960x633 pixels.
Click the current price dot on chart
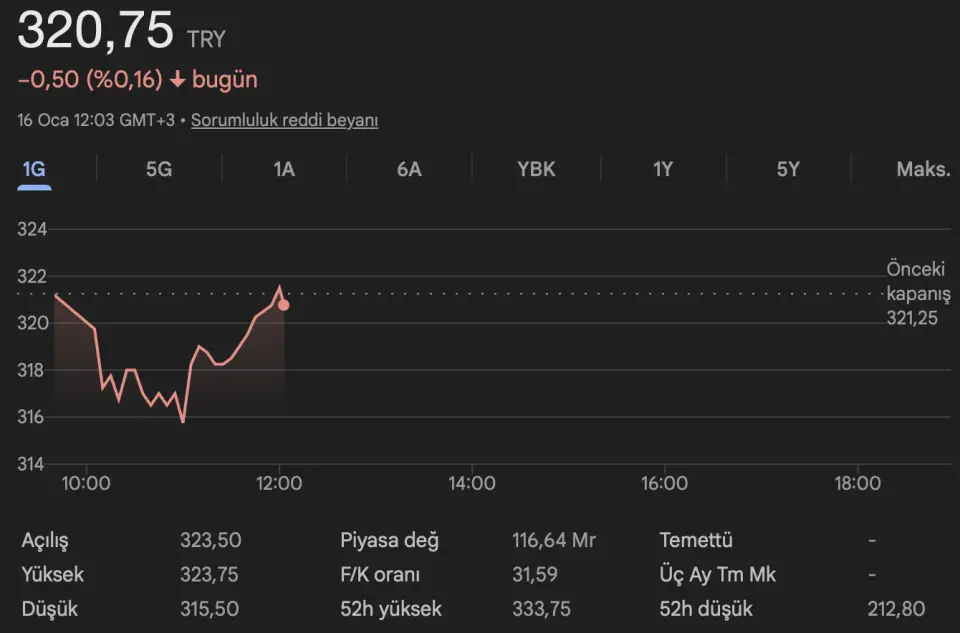click(x=284, y=304)
